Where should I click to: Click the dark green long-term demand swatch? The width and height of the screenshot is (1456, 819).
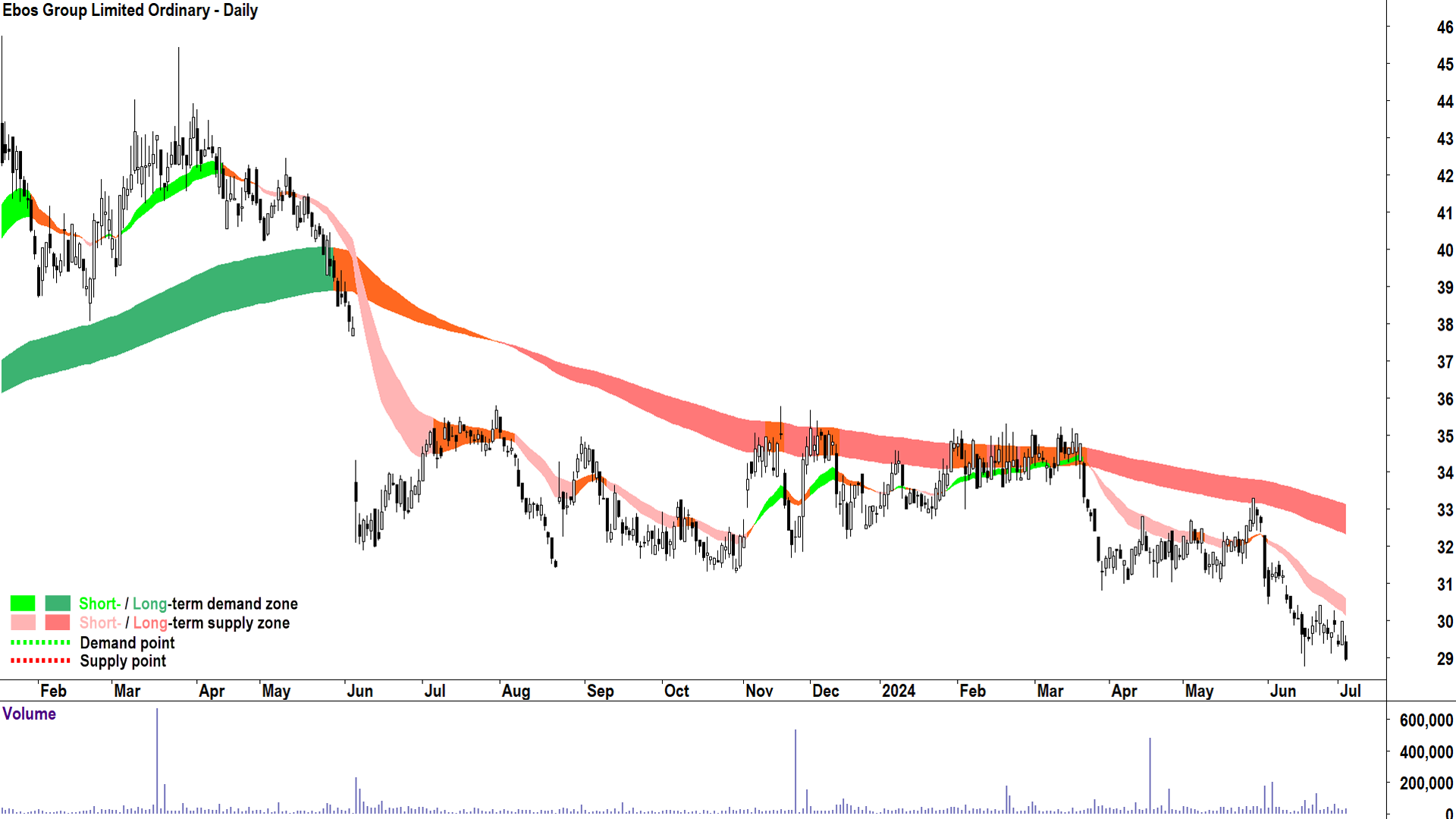58,604
